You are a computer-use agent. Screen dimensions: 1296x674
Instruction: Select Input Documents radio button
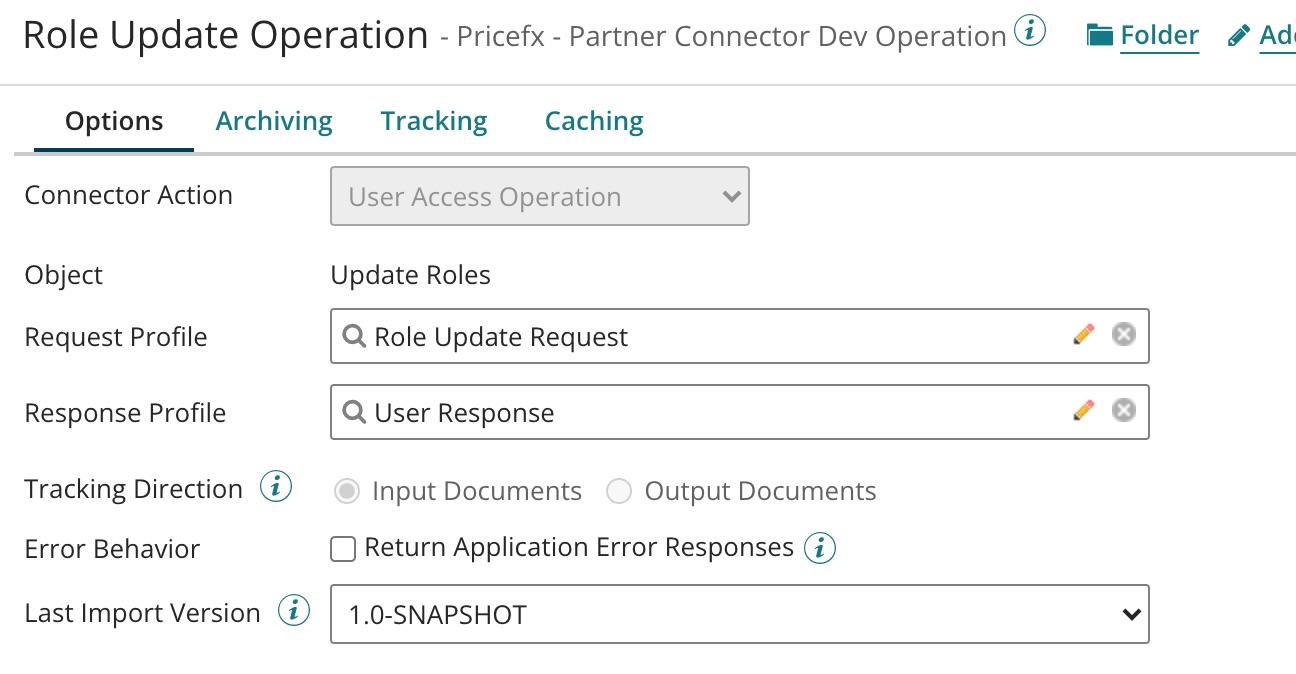347,491
